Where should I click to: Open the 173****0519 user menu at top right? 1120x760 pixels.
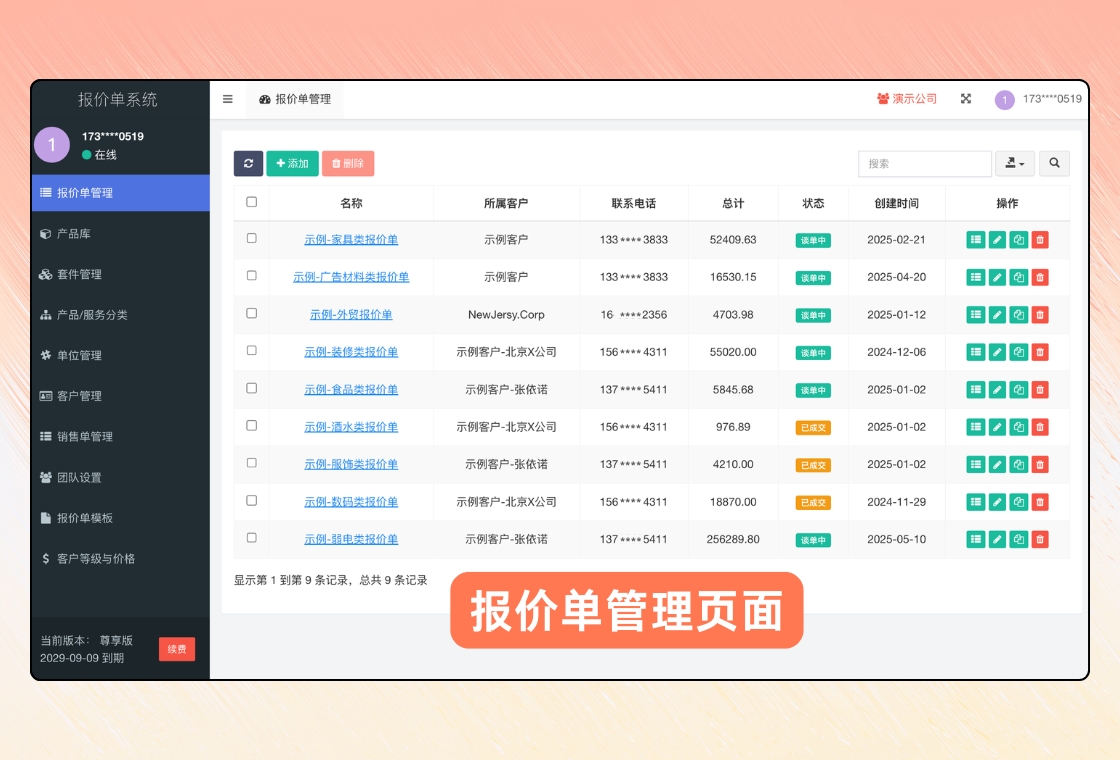(1038, 99)
